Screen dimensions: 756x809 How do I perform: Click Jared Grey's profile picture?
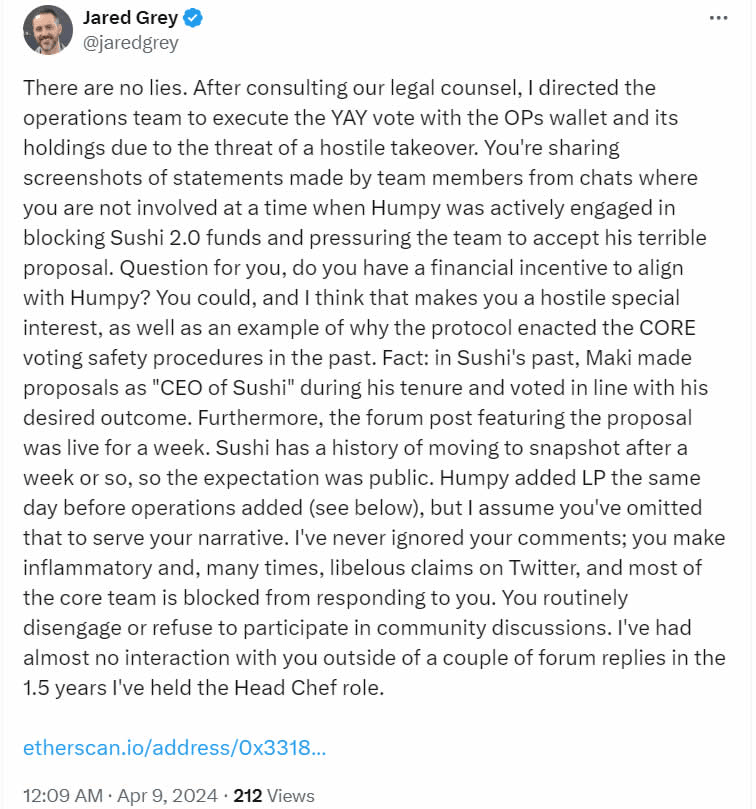click(47, 30)
